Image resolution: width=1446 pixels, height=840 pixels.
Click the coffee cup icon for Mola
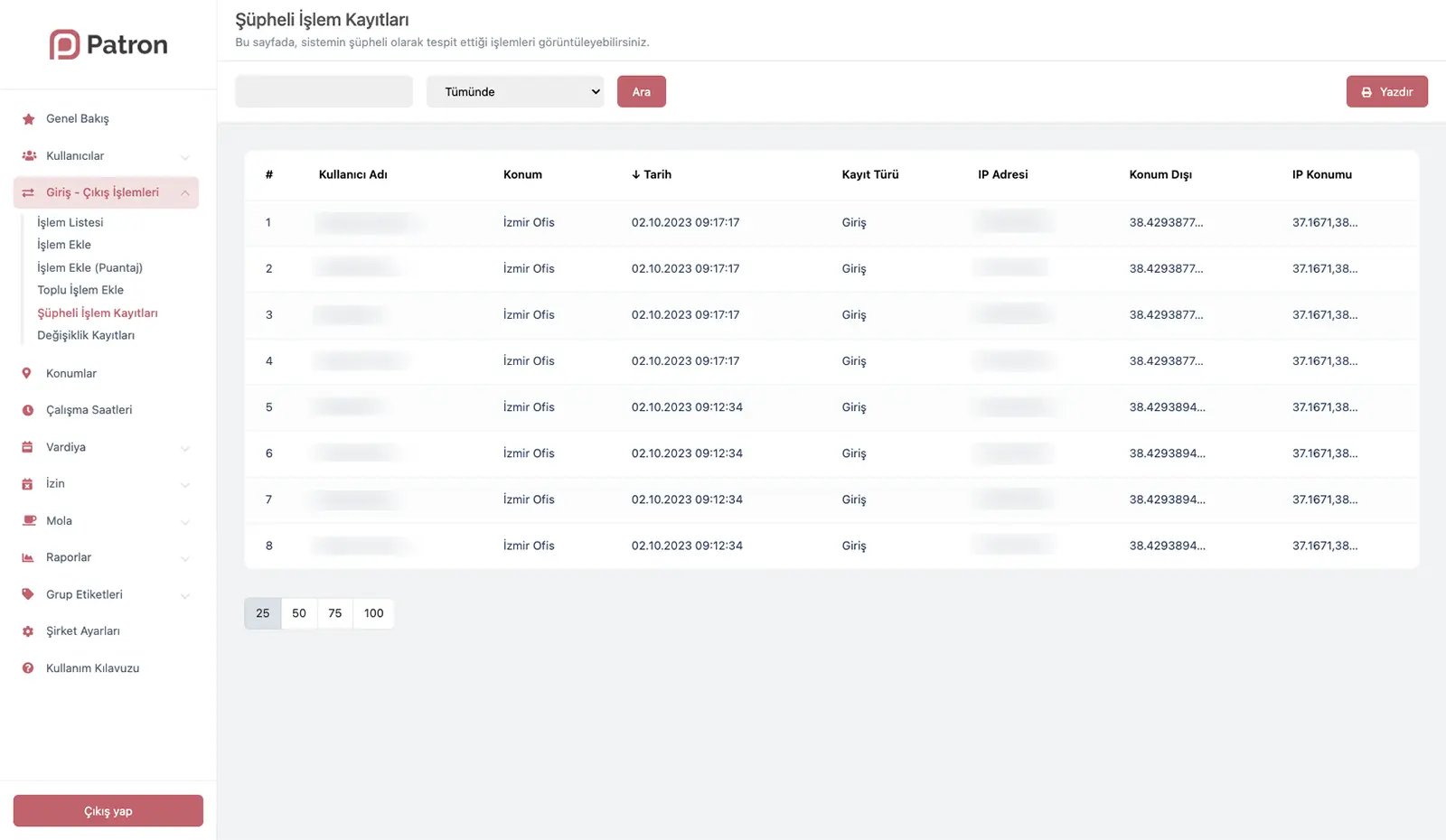(x=28, y=521)
